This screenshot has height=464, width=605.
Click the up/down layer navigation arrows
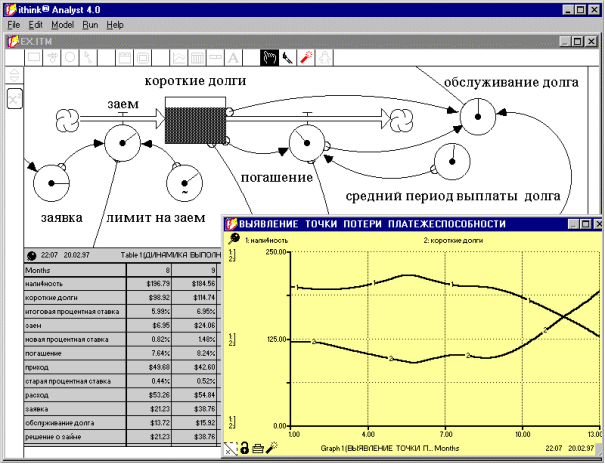(x=14, y=75)
